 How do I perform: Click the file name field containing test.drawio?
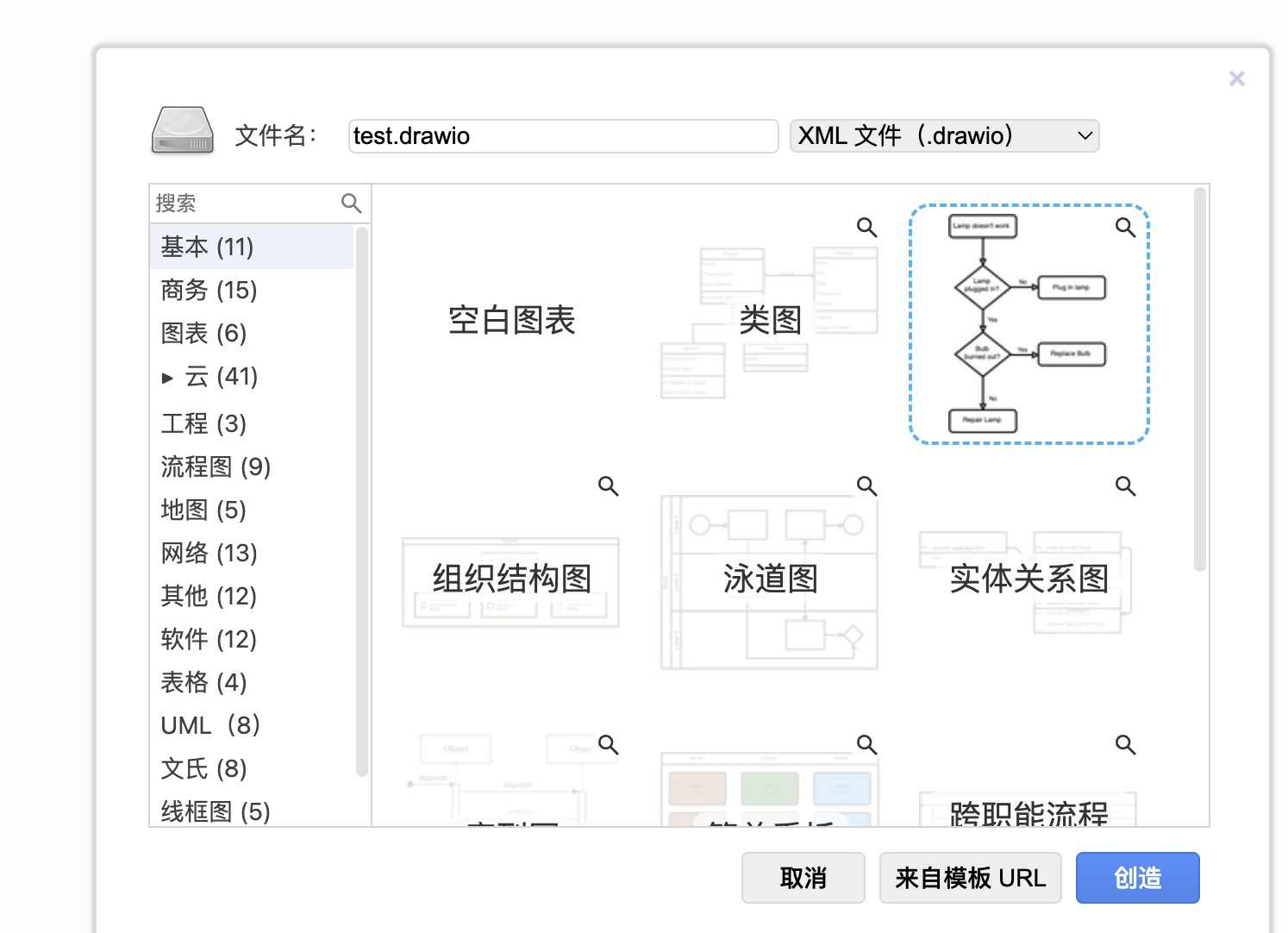[563, 135]
